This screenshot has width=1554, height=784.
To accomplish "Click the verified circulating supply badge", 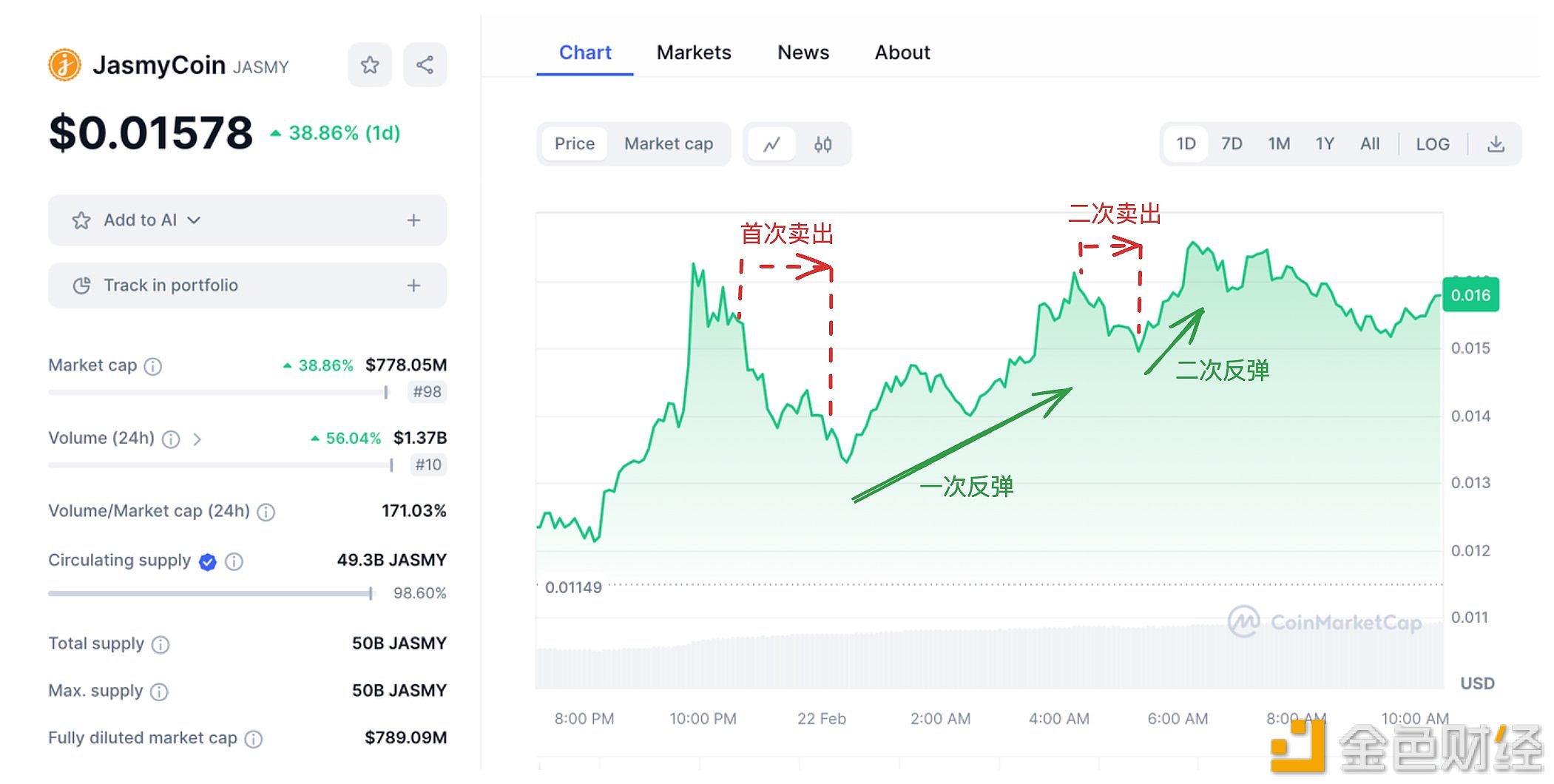I will coord(208,562).
